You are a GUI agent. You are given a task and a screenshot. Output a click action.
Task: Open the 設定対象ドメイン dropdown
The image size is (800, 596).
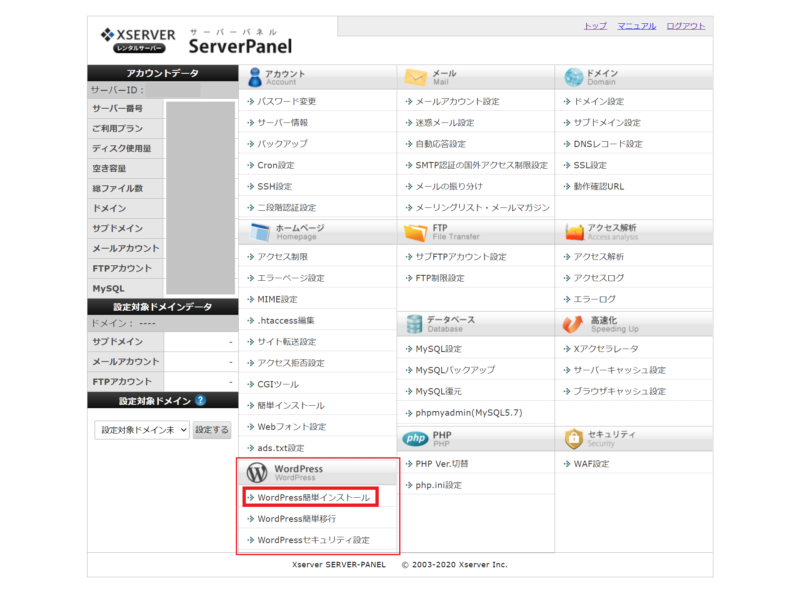pos(142,430)
